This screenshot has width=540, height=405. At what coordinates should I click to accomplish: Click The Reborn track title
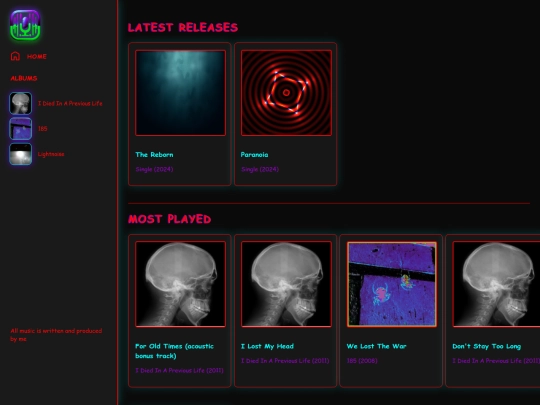point(154,155)
